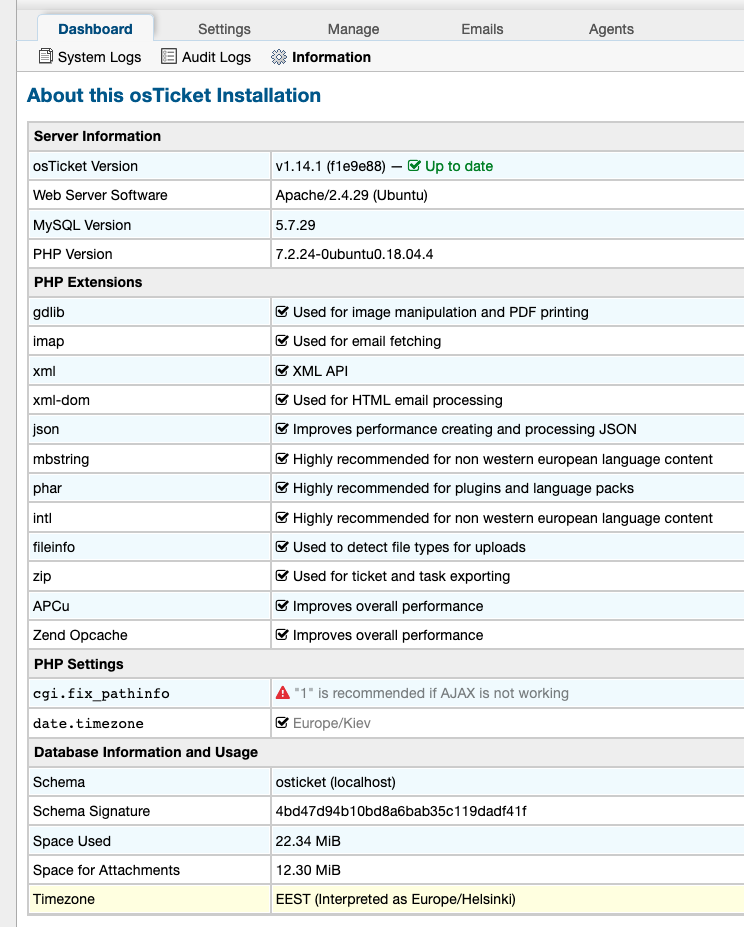Click the Server Information section header
This screenshot has width=744, height=927.
tap(98, 136)
